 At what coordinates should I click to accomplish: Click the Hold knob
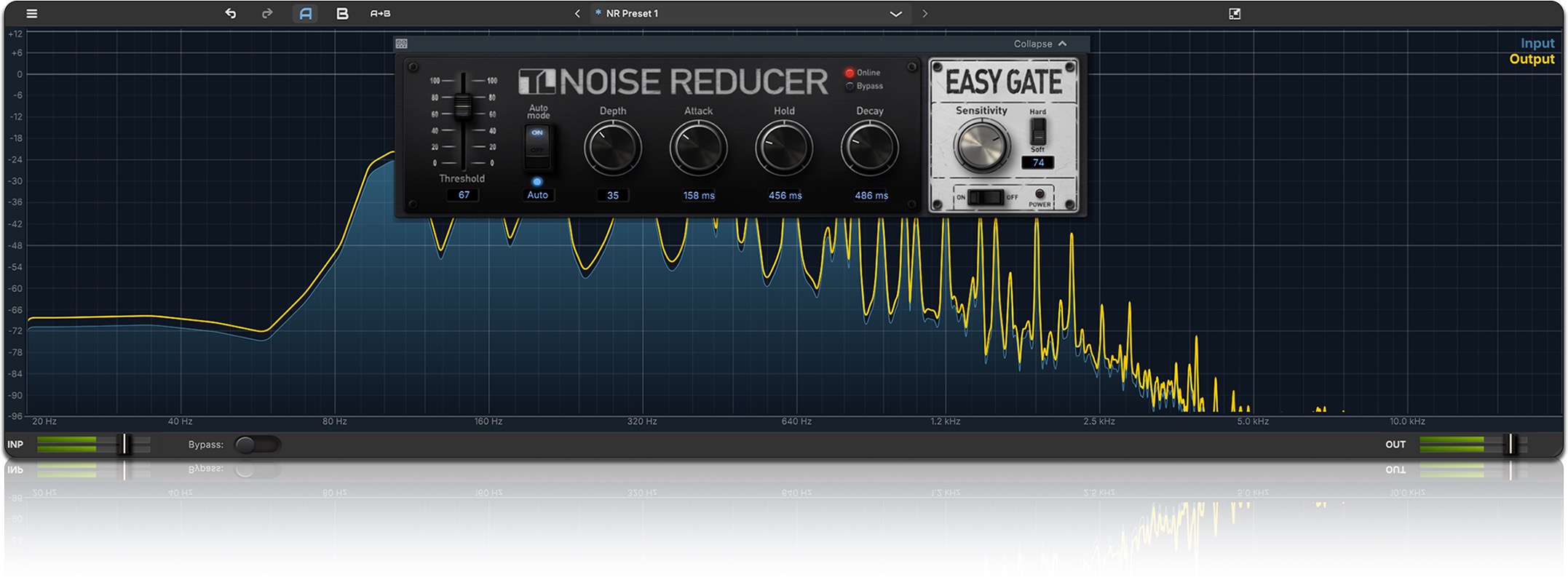[784, 148]
